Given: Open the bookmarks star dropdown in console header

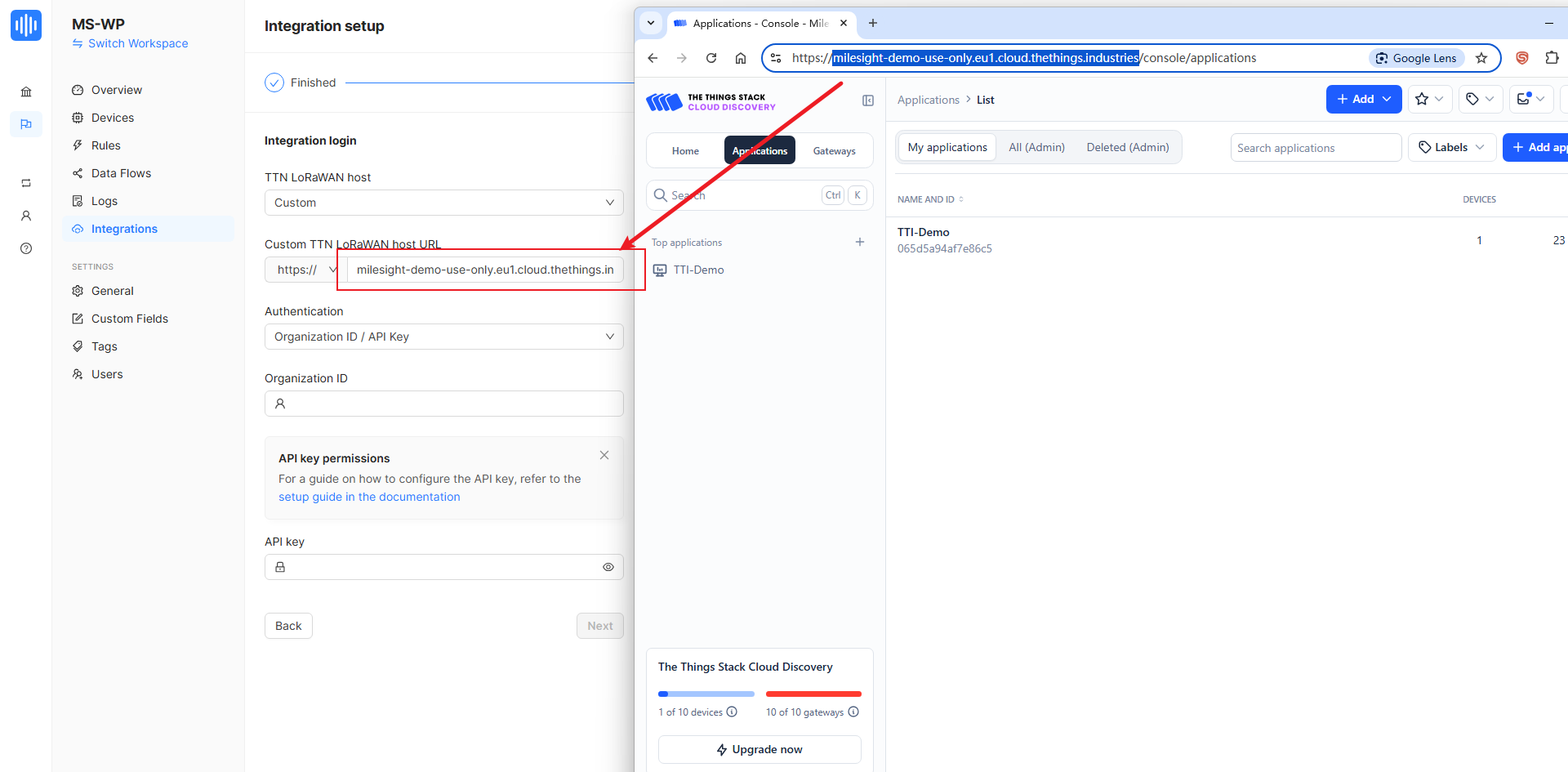Looking at the screenshot, I should click(1430, 99).
